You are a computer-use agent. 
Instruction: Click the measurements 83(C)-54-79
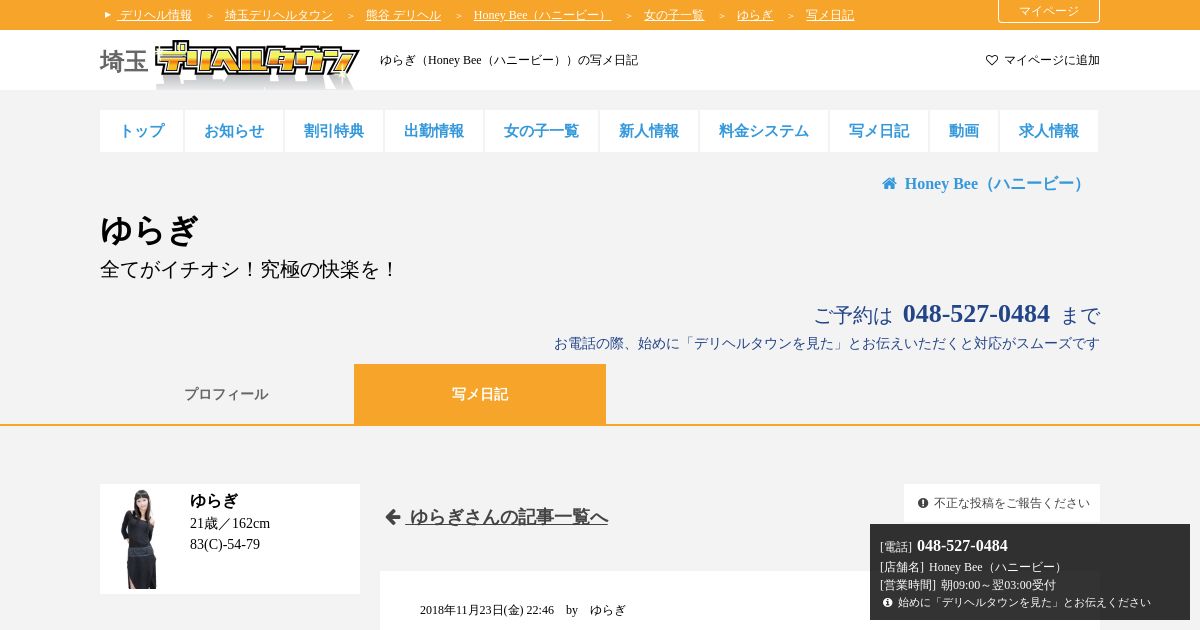(x=225, y=545)
